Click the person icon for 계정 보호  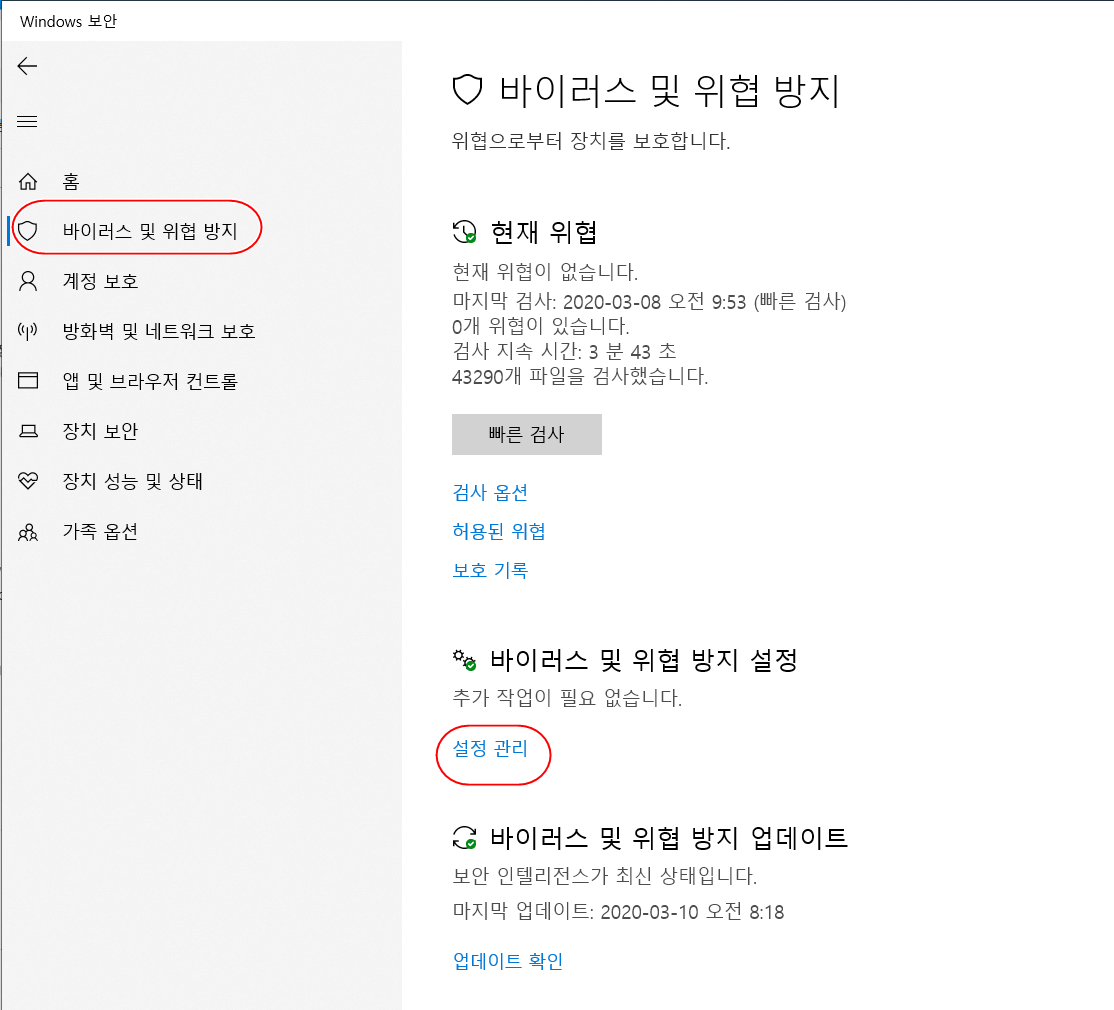coord(28,281)
